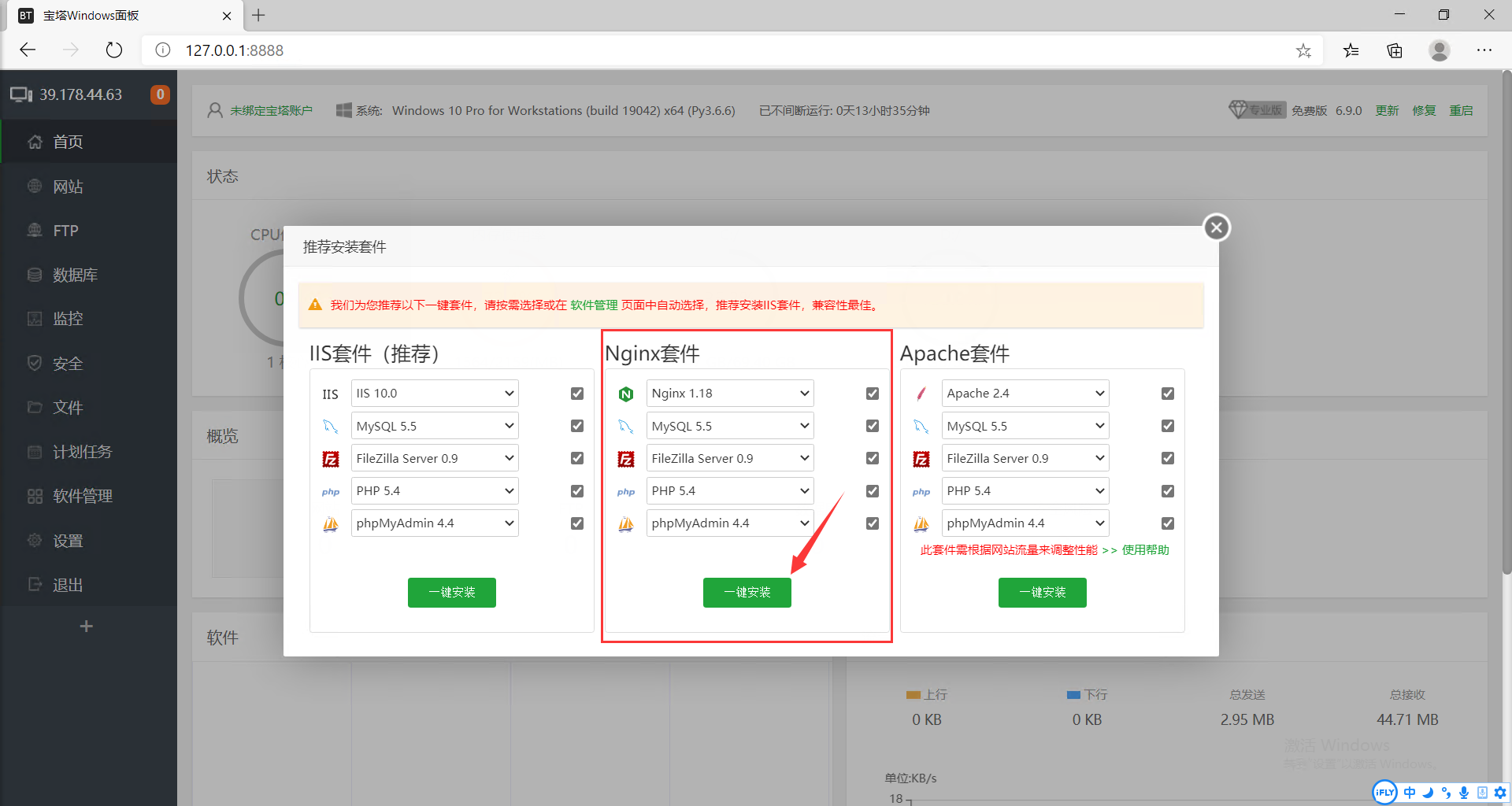Click 一键安装 under the IIS suite
The width and height of the screenshot is (1512, 806).
[452, 593]
